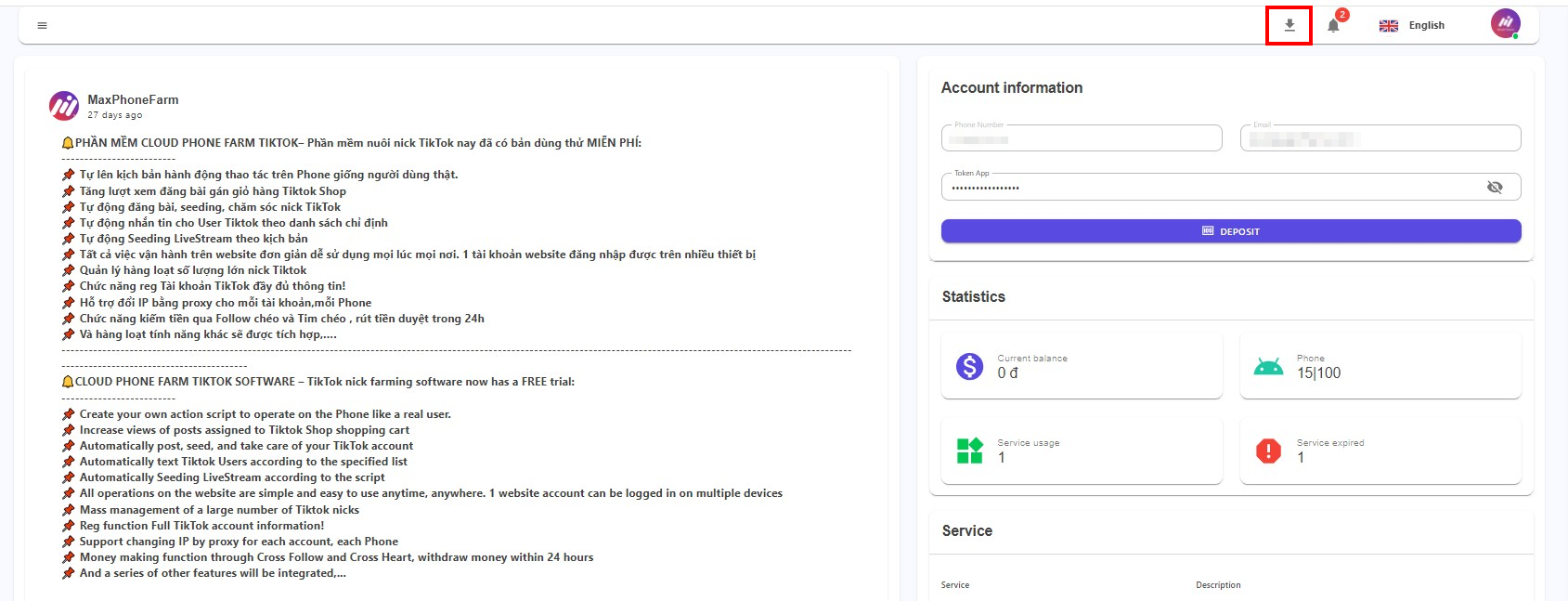Viewport: 1568px width, 601px height.
Task: Open the user avatar menu
Action: click(x=1505, y=23)
